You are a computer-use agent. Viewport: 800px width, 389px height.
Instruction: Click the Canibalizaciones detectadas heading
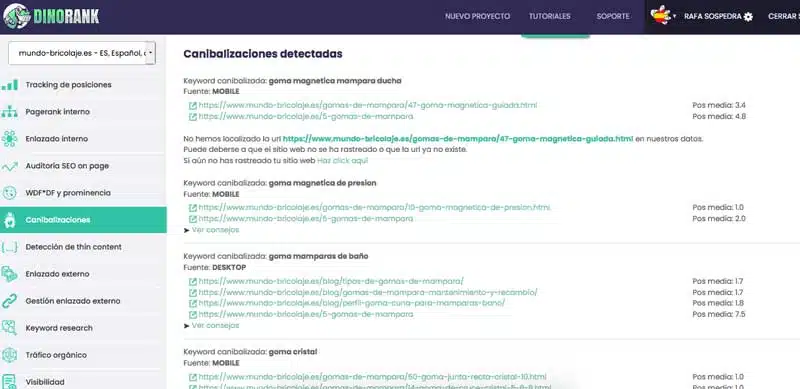[263, 54]
